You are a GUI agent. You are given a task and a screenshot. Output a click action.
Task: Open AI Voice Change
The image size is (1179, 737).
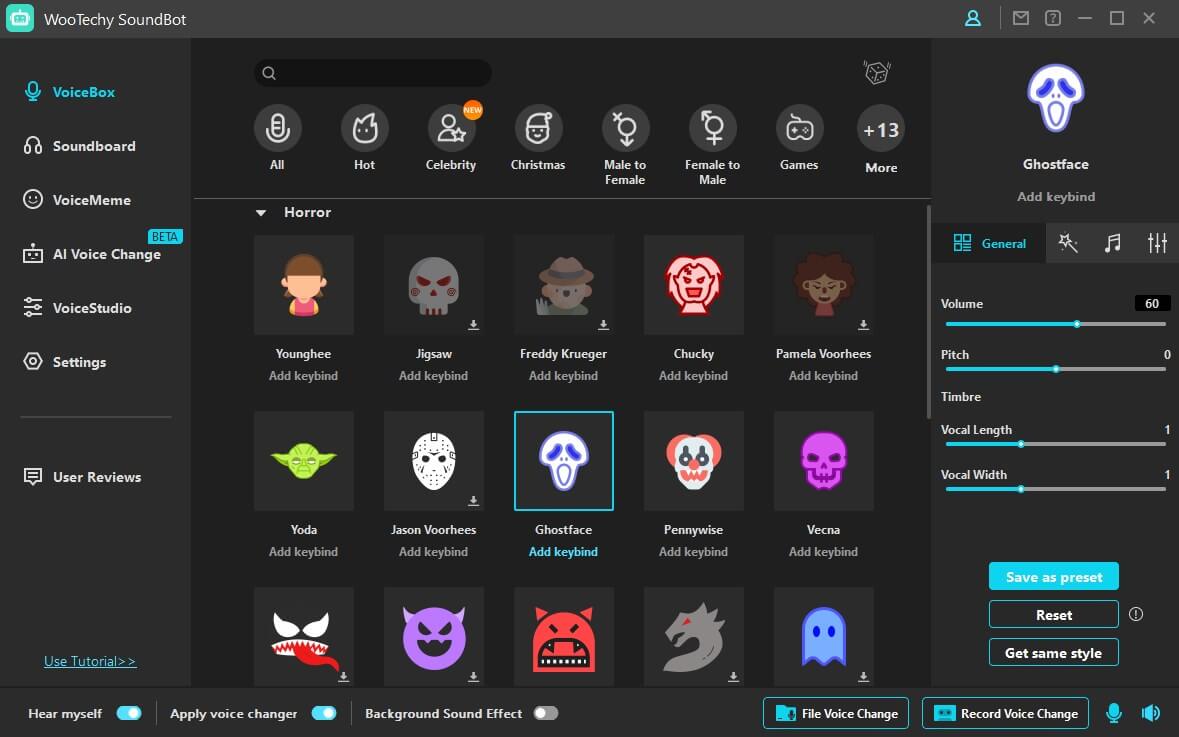tap(92, 254)
